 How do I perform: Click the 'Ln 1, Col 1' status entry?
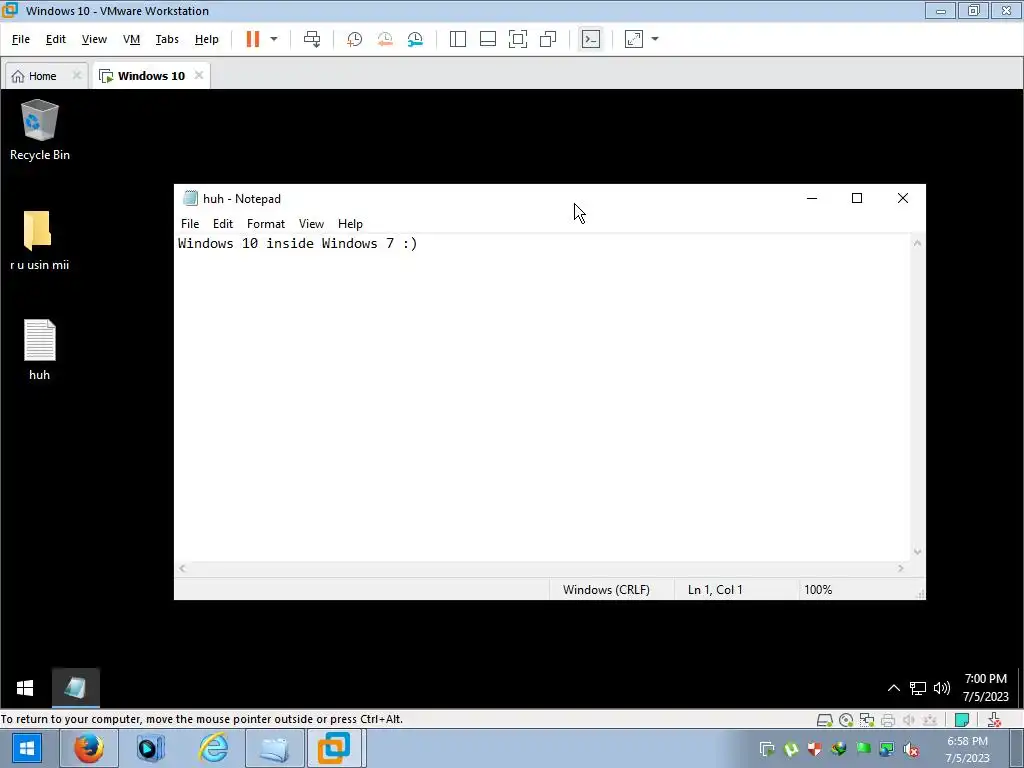click(x=715, y=590)
